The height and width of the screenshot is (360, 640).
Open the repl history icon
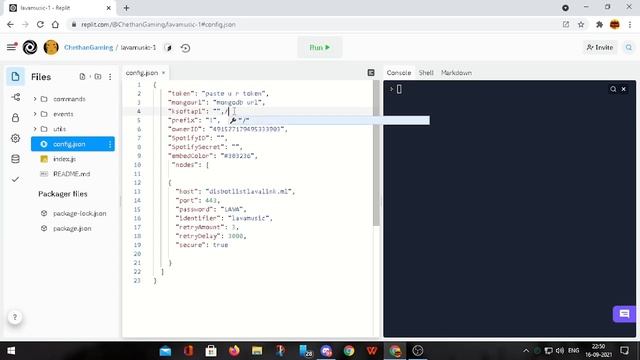point(185,48)
